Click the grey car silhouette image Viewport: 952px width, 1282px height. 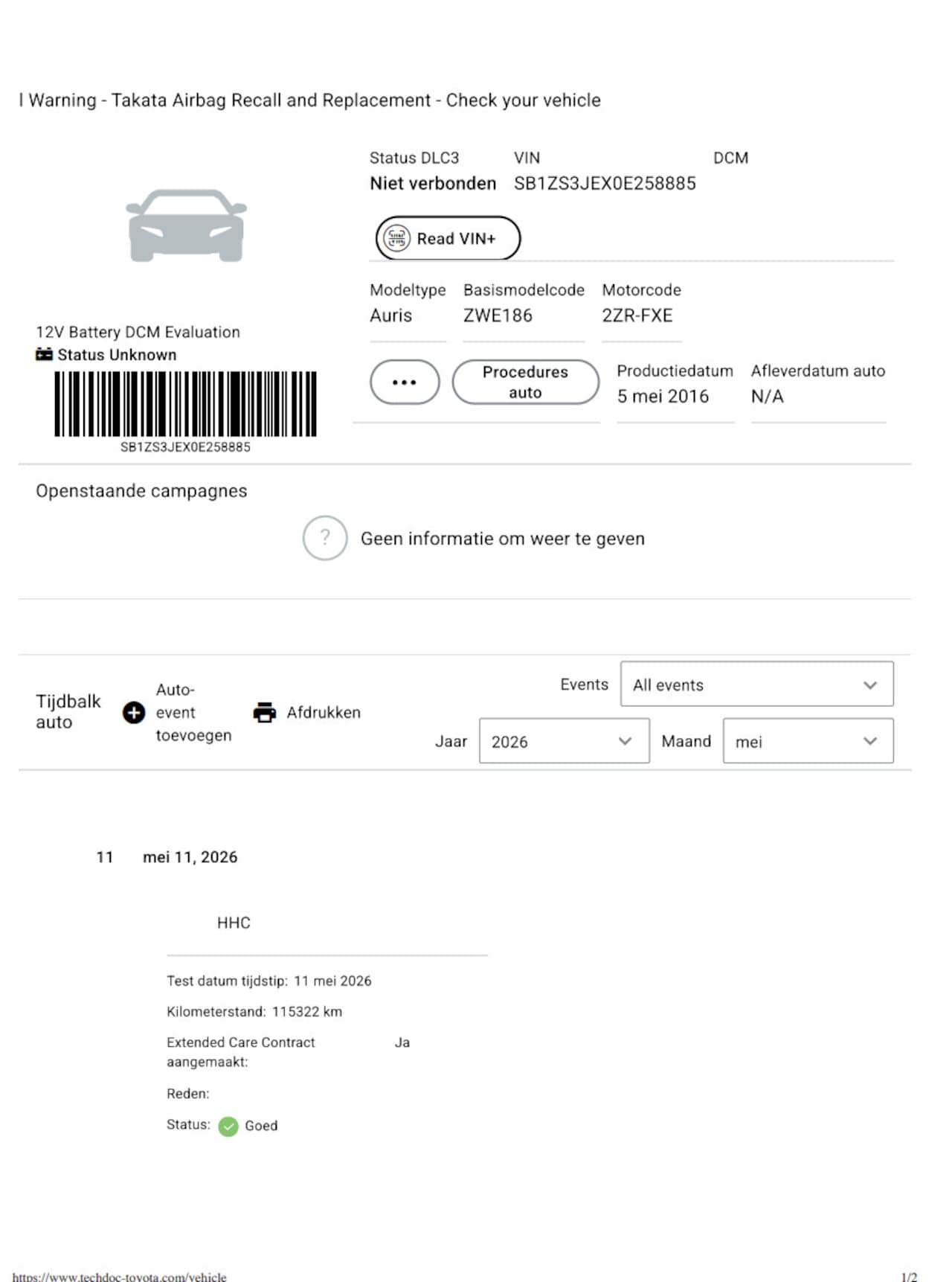click(186, 225)
